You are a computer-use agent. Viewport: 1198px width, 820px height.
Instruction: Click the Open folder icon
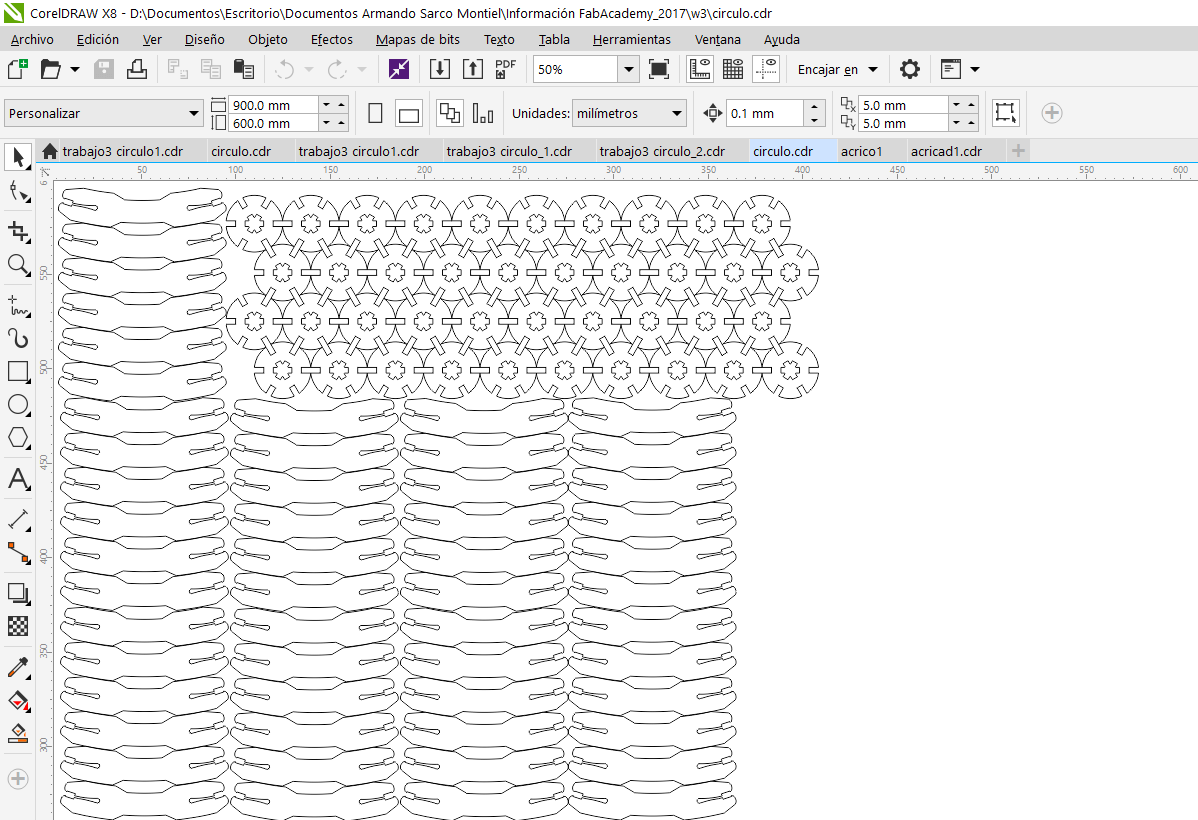tap(50, 70)
